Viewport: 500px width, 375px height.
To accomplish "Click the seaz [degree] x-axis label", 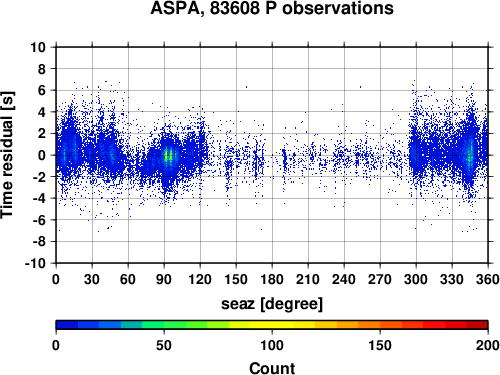I will click(x=272, y=304).
